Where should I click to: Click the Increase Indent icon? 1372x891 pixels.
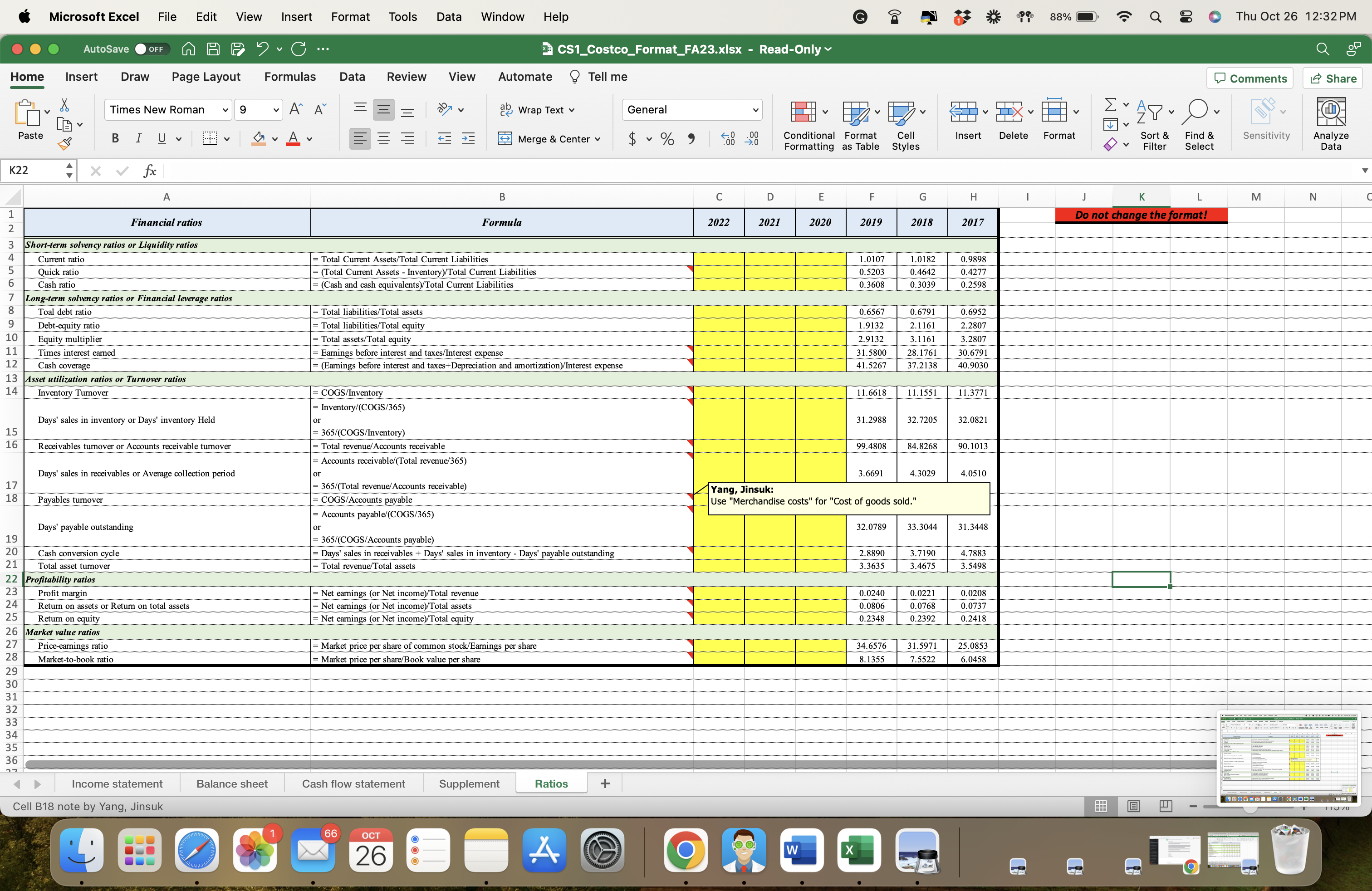(468, 138)
